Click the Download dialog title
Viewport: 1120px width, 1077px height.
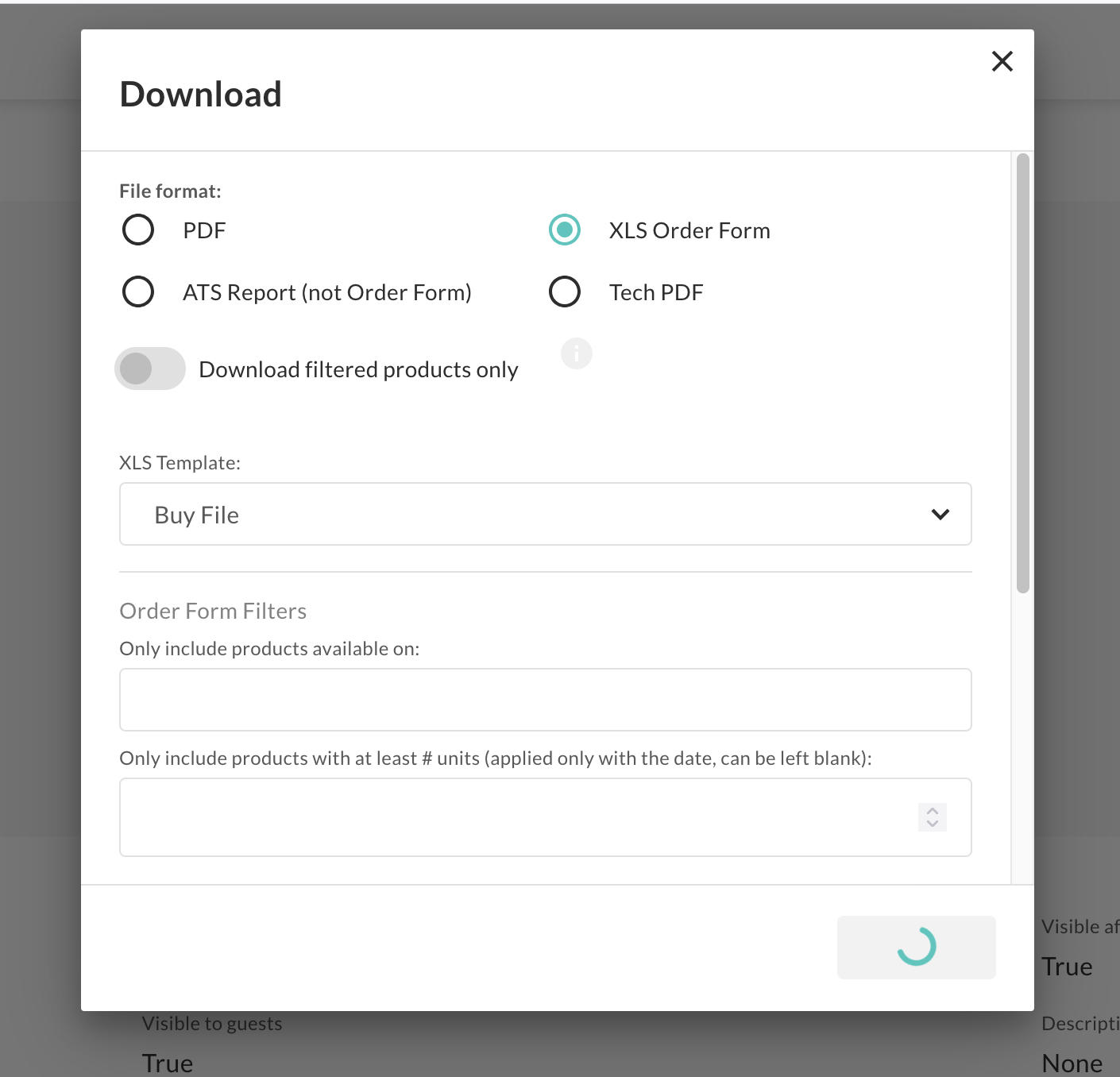(x=200, y=93)
